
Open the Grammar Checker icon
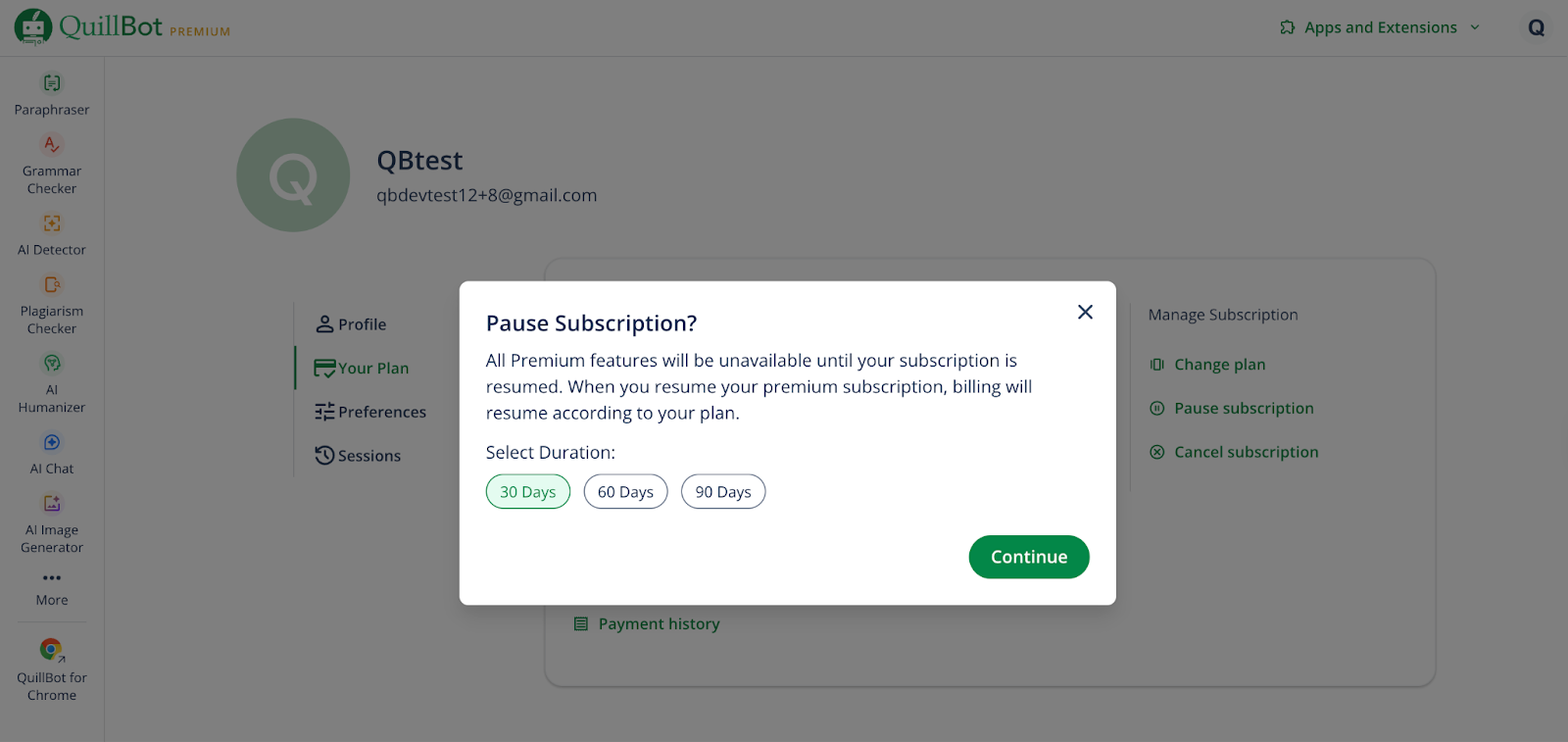(52, 145)
